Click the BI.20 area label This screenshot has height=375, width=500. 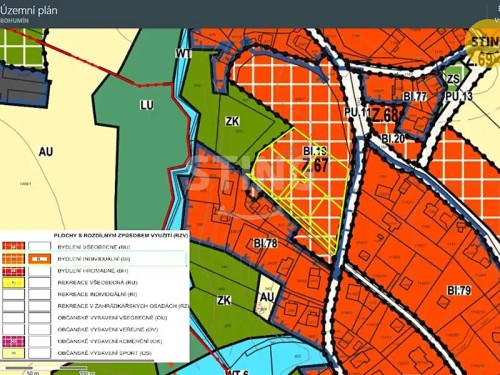tap(393, 139)
